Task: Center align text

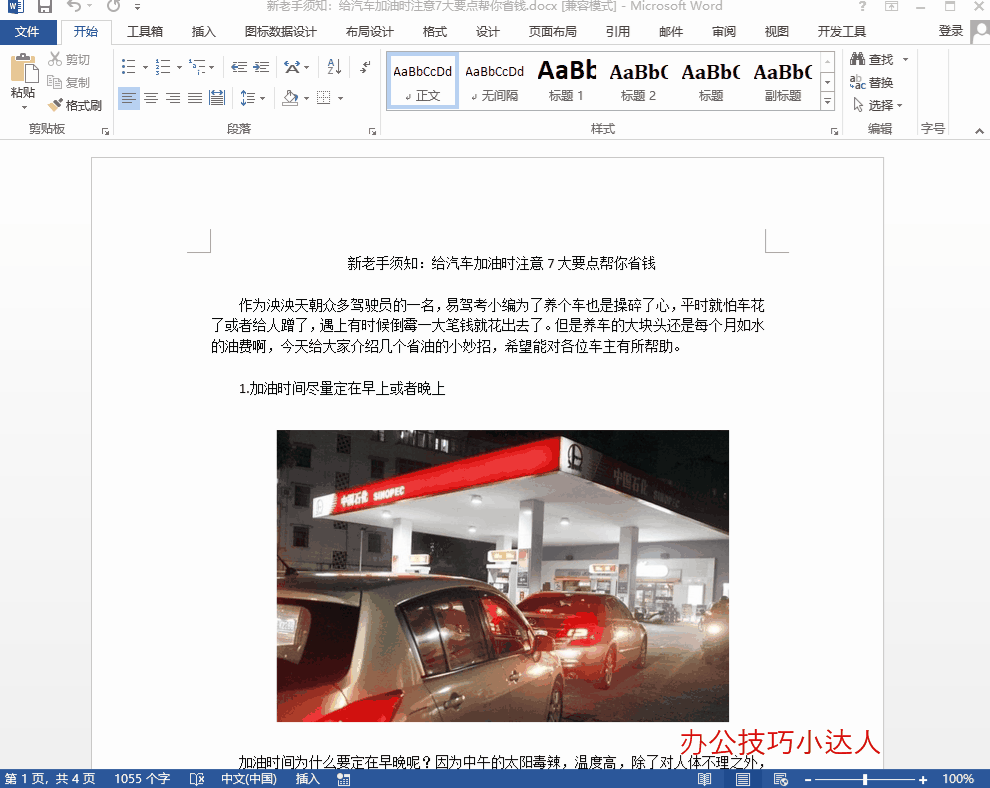Action: pos(151,98)
